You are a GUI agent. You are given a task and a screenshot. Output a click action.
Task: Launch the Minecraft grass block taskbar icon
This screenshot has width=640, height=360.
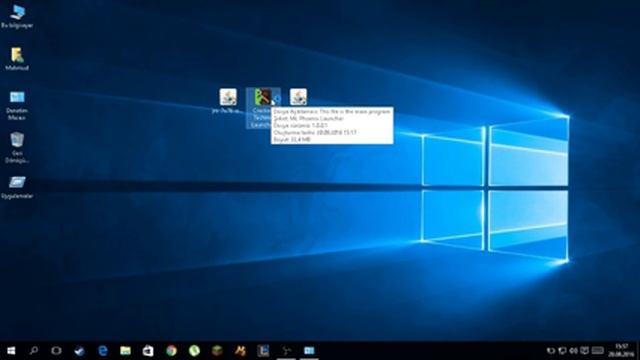click(217, 351)
